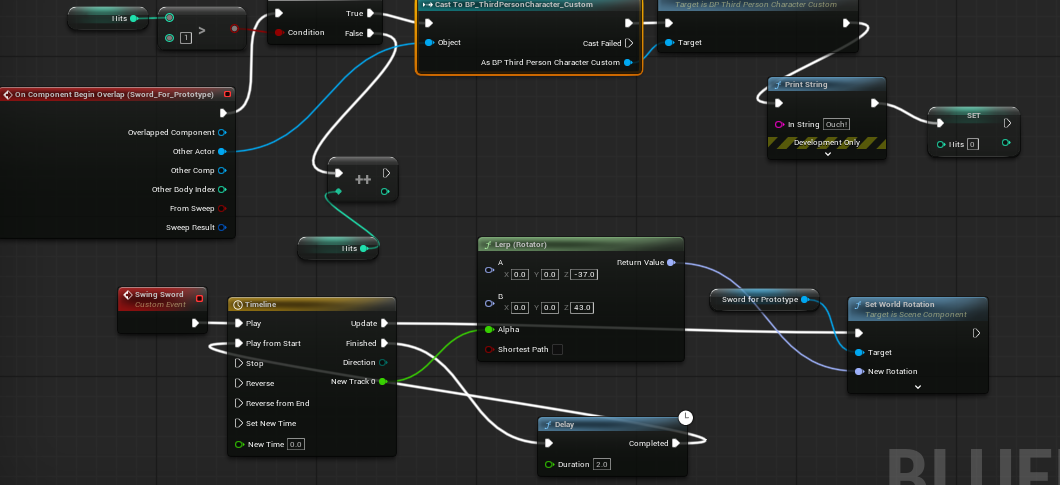Click the Lerp B rotator Z field 43.0
Screen dimensions: 1060x485
pos(583,308)
